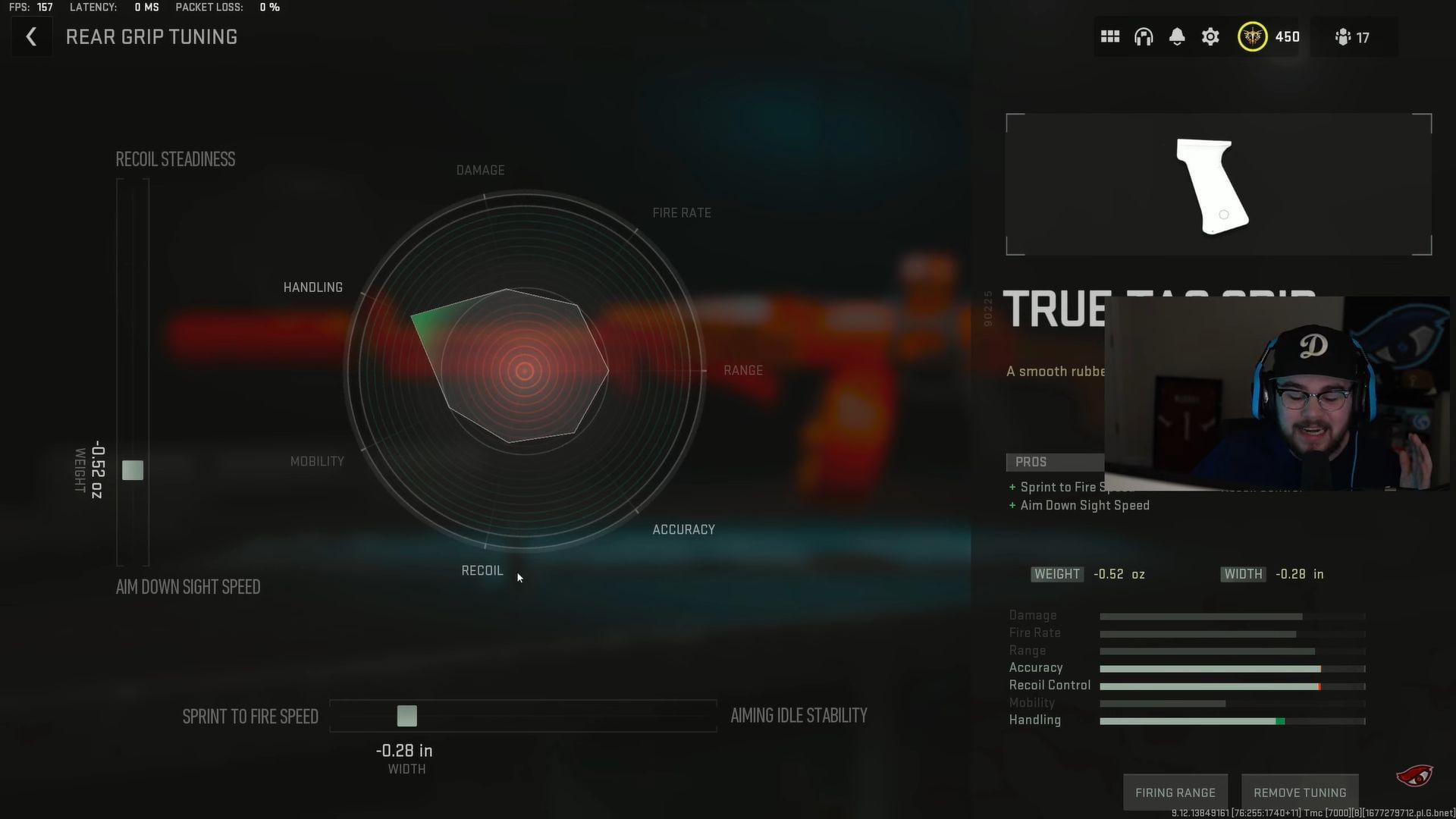Expand the PROS section details
Viewport: 1456px width, 819px height.
(1031, 461)
